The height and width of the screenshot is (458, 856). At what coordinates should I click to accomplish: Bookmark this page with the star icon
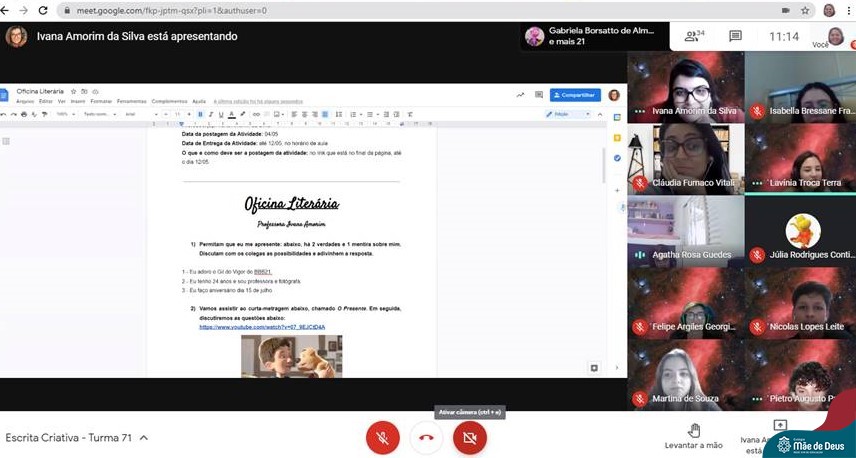(804, 11)
